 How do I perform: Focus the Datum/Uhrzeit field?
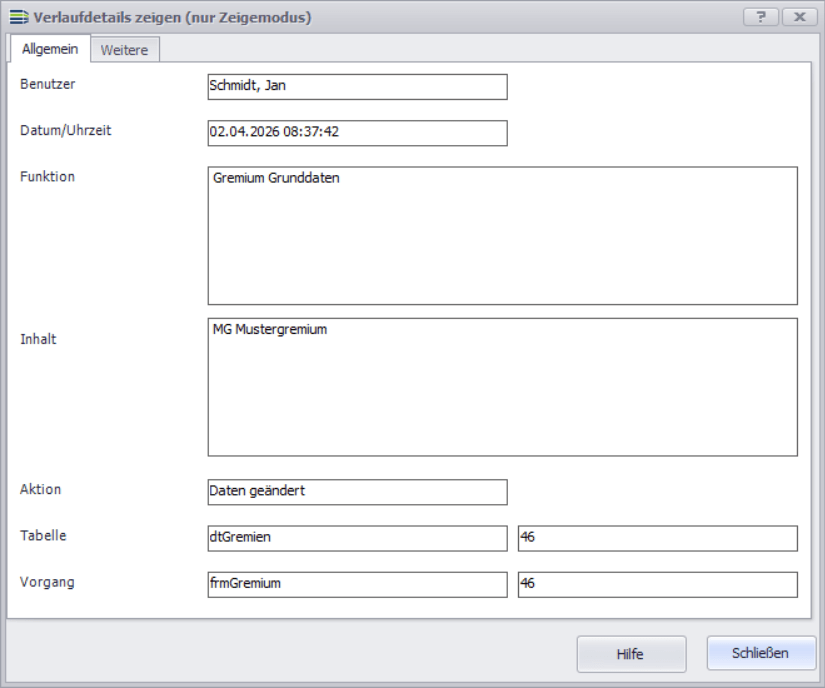(357, 133)
